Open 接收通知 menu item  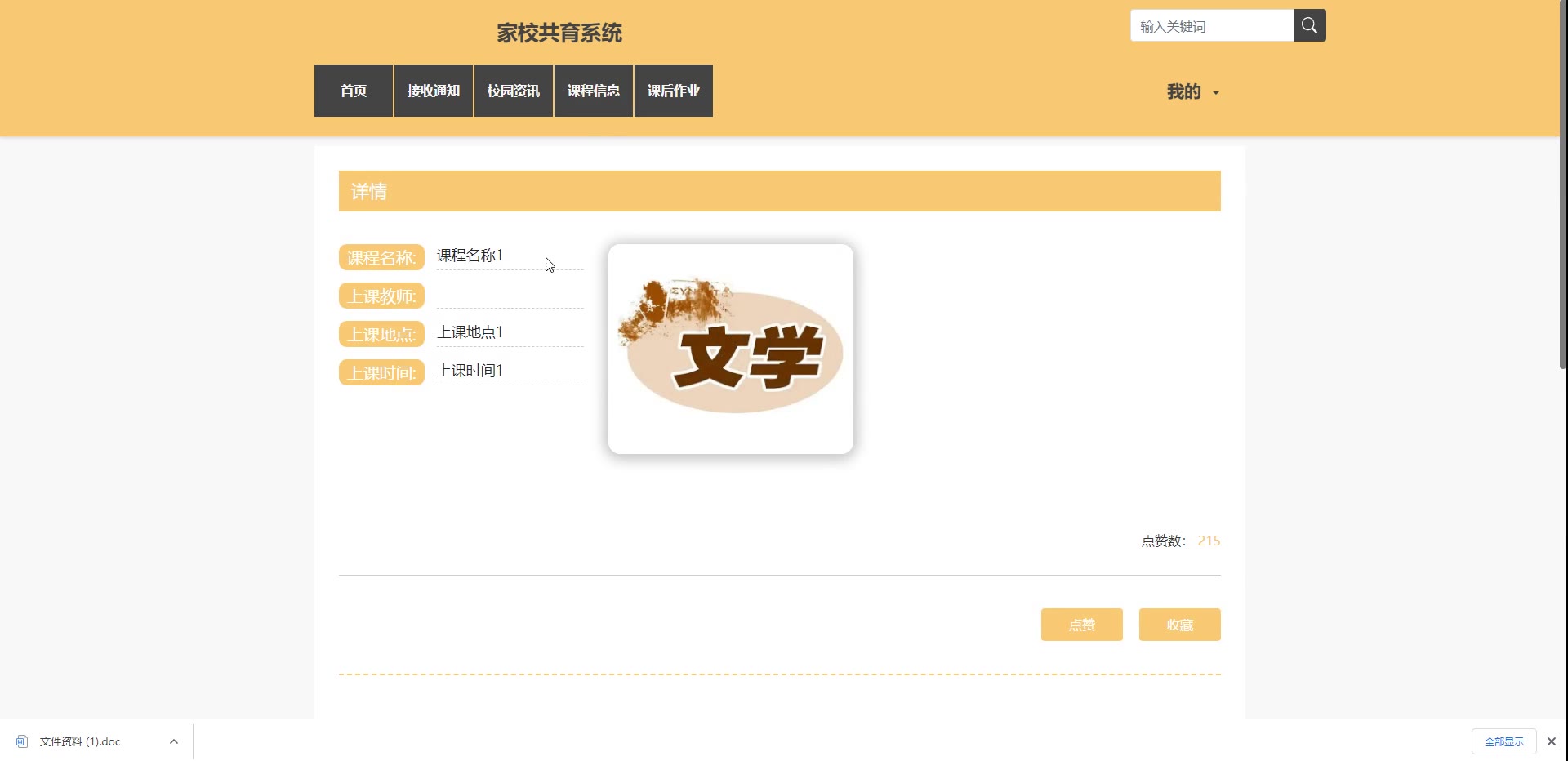(x=434, y=91)
